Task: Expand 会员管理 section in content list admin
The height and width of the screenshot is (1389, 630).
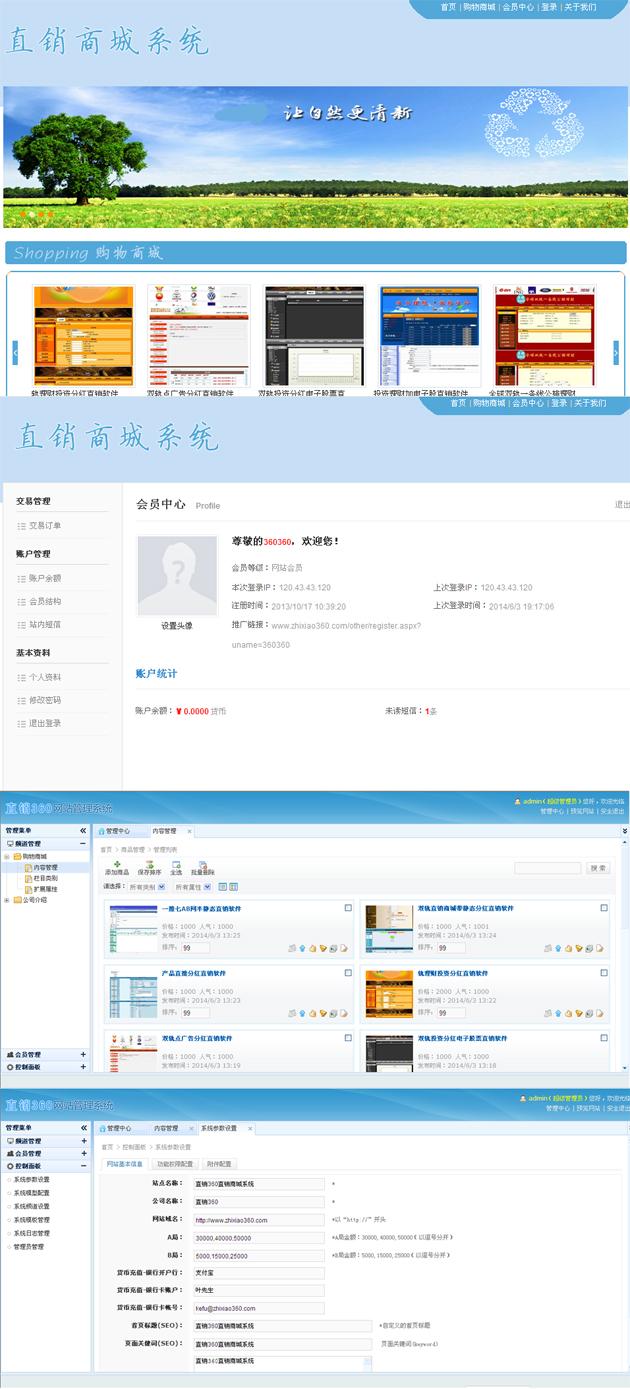Action: point(83,1055)
